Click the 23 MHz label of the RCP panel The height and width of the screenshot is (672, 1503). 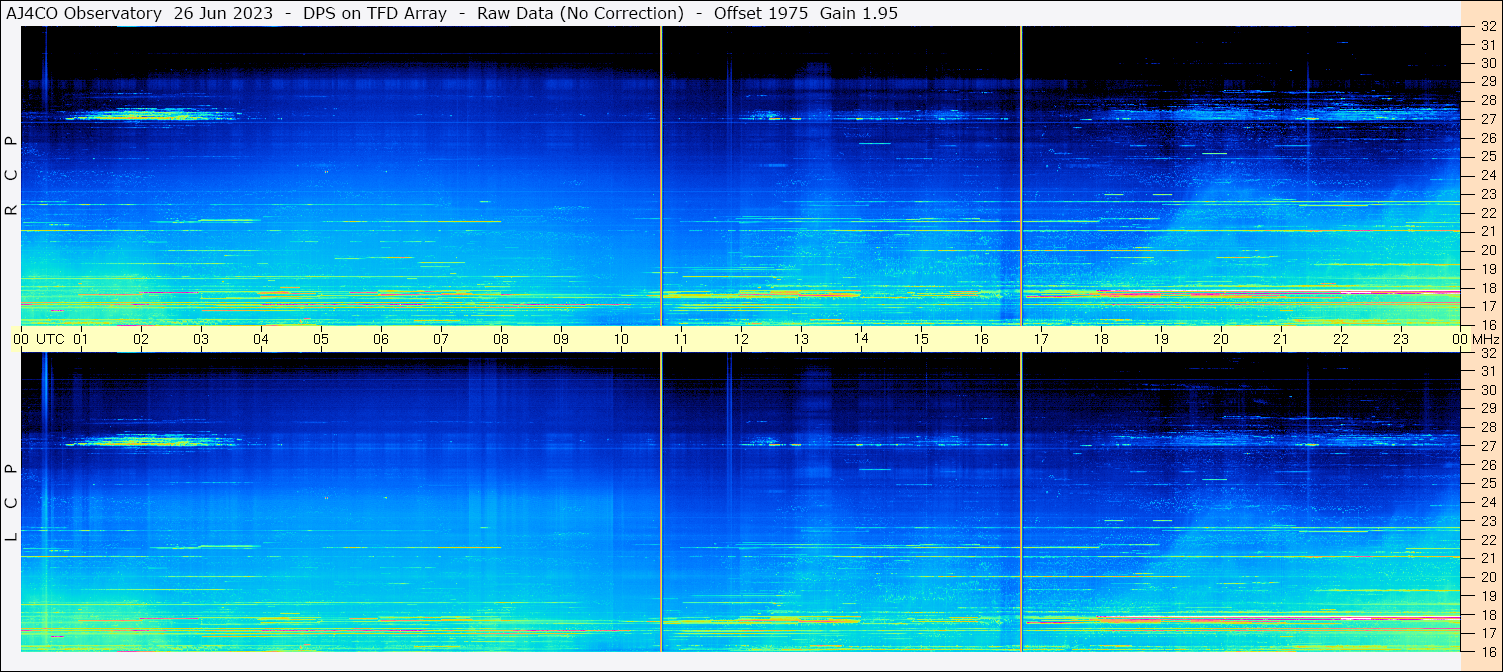coord(1487,194)
